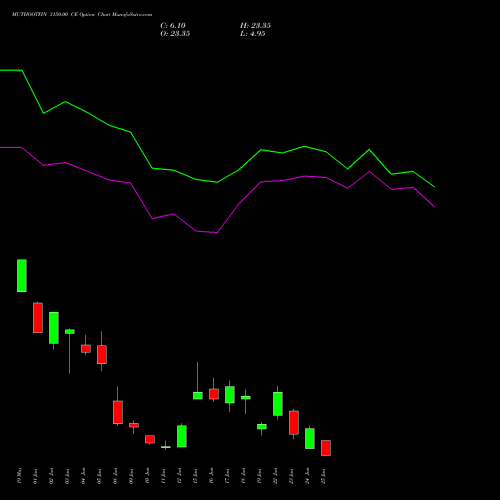Click the magenta indicator line

tap(217, 232)
